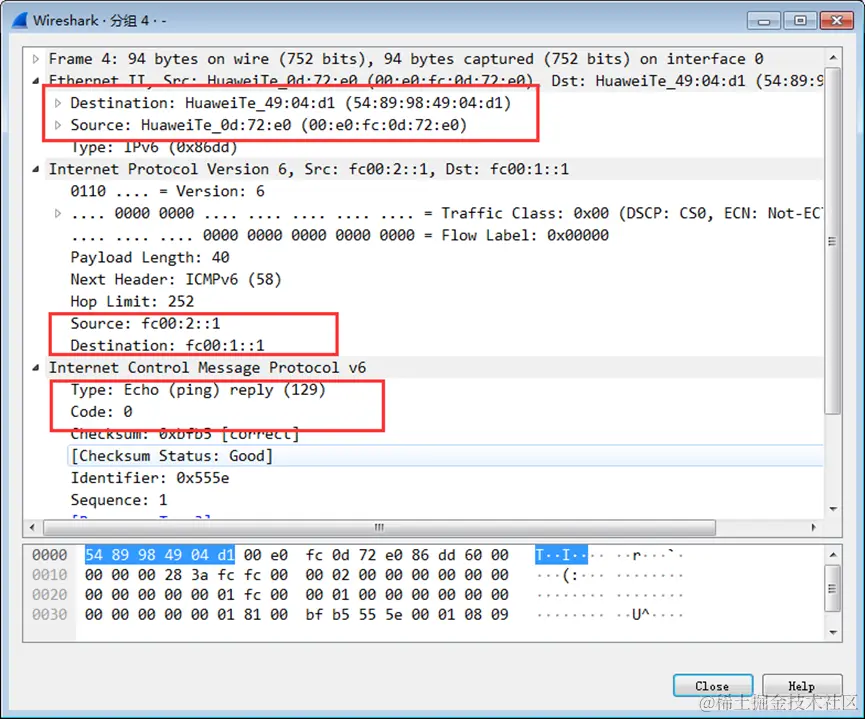The image size is (865, 719).
Task: Click detail pane scroll up arrow
Action: click(833, 57)
